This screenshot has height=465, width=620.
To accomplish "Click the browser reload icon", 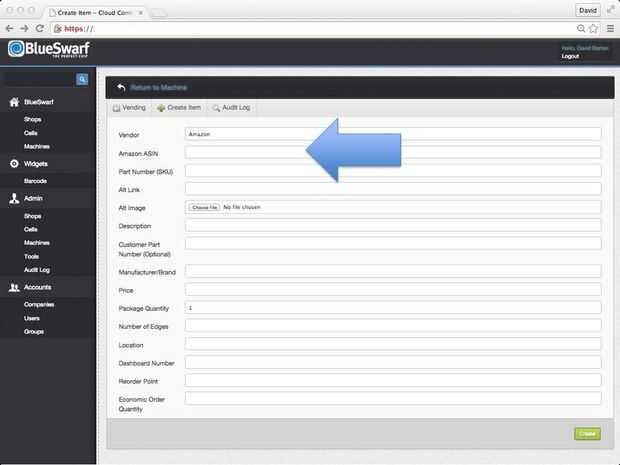I will (x=40, y=28).
